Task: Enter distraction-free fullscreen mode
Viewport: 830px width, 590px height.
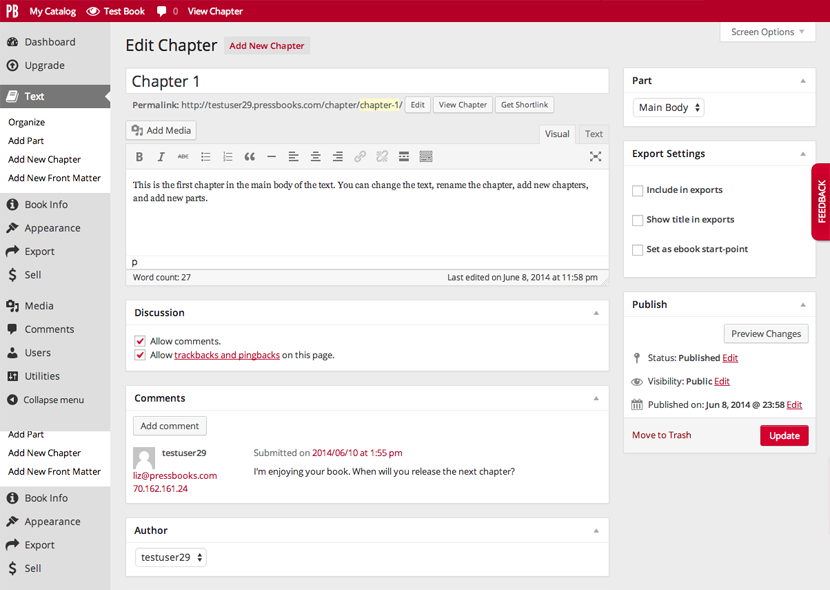Action: click(x=596, y=157)
